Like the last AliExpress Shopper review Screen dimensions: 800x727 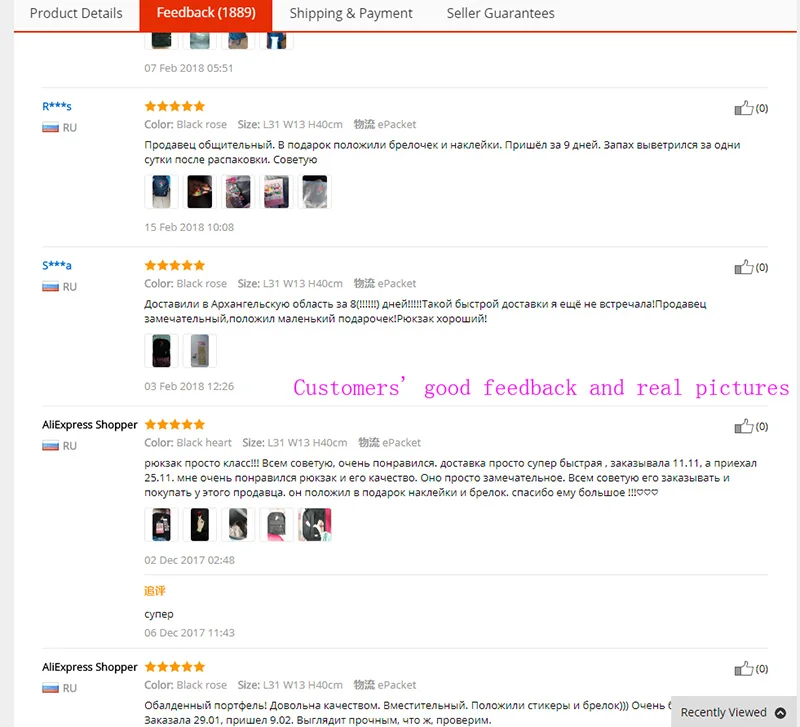click(743, 668)
